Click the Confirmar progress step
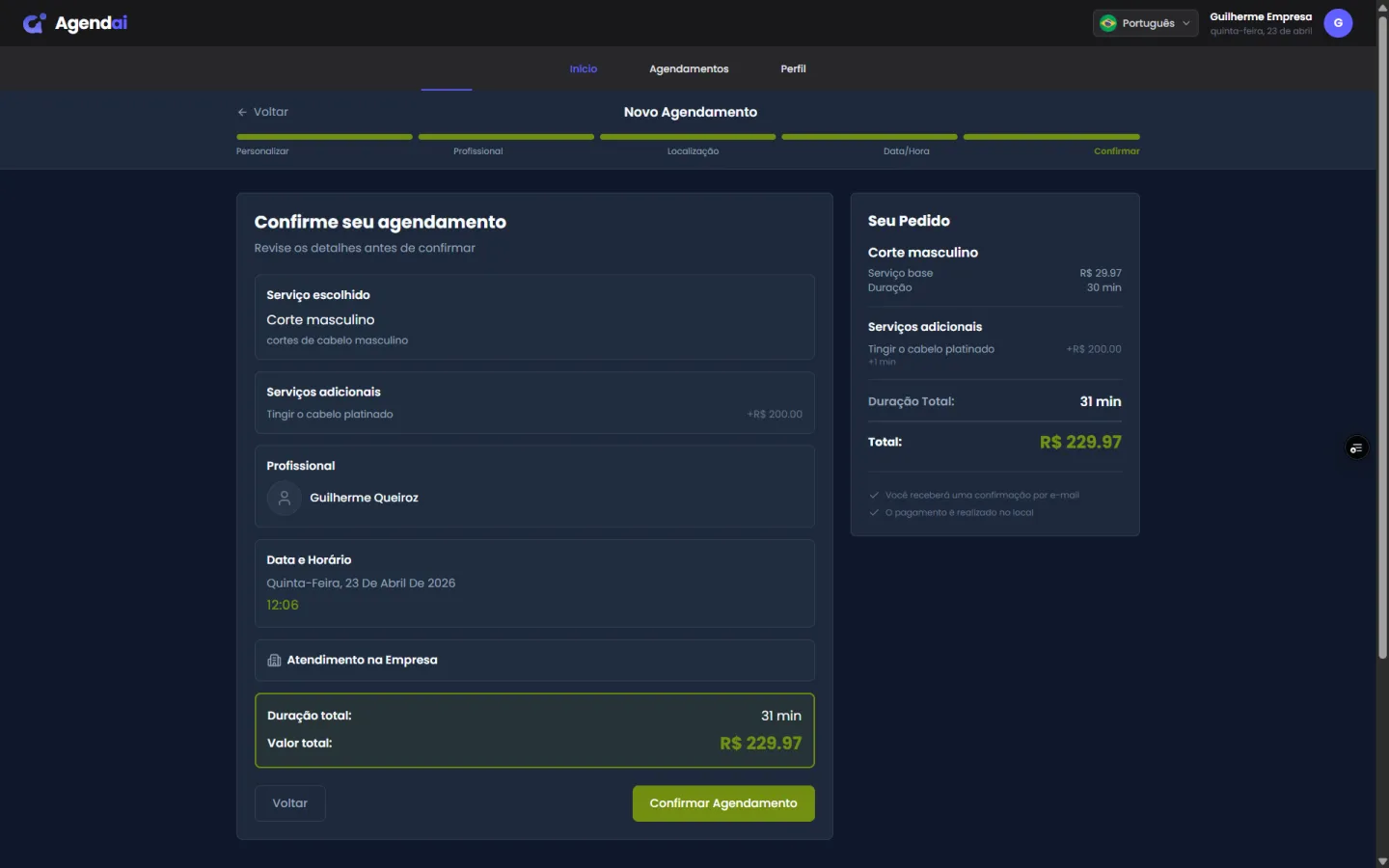1389x868 pixels. click(1116, 151)
